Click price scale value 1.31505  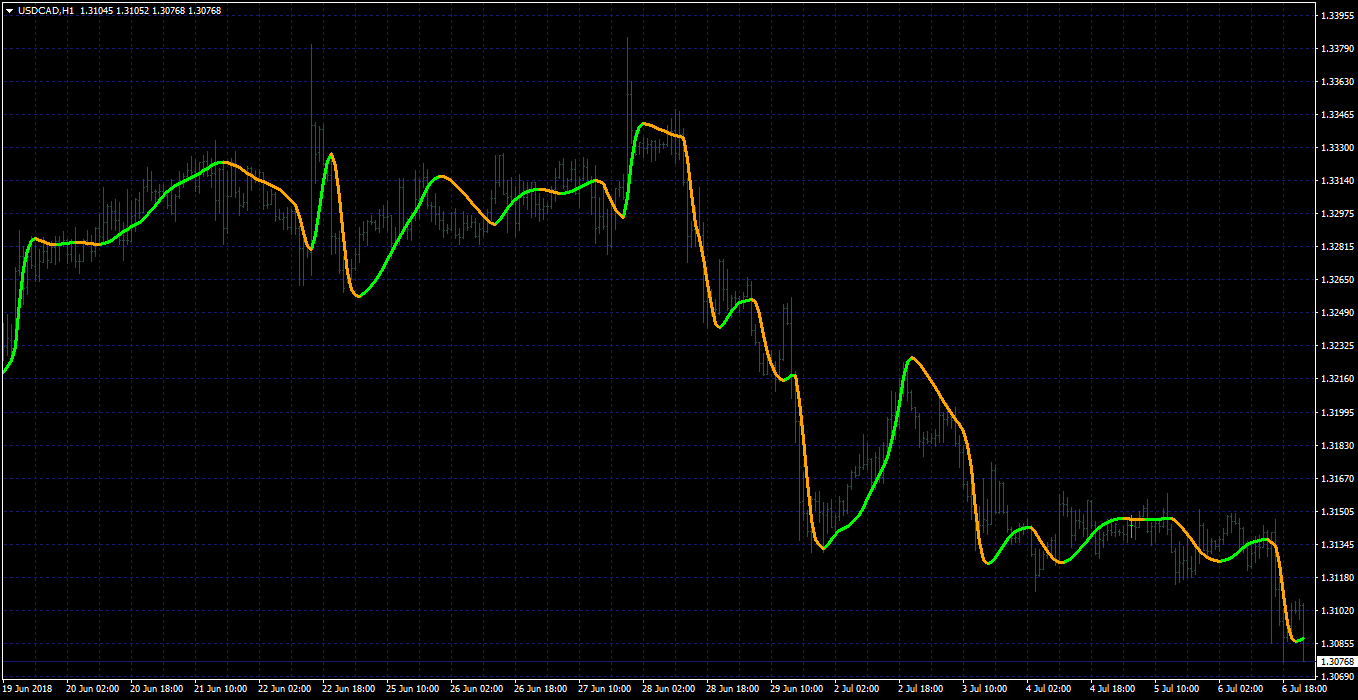click(x=1337, y=511)
